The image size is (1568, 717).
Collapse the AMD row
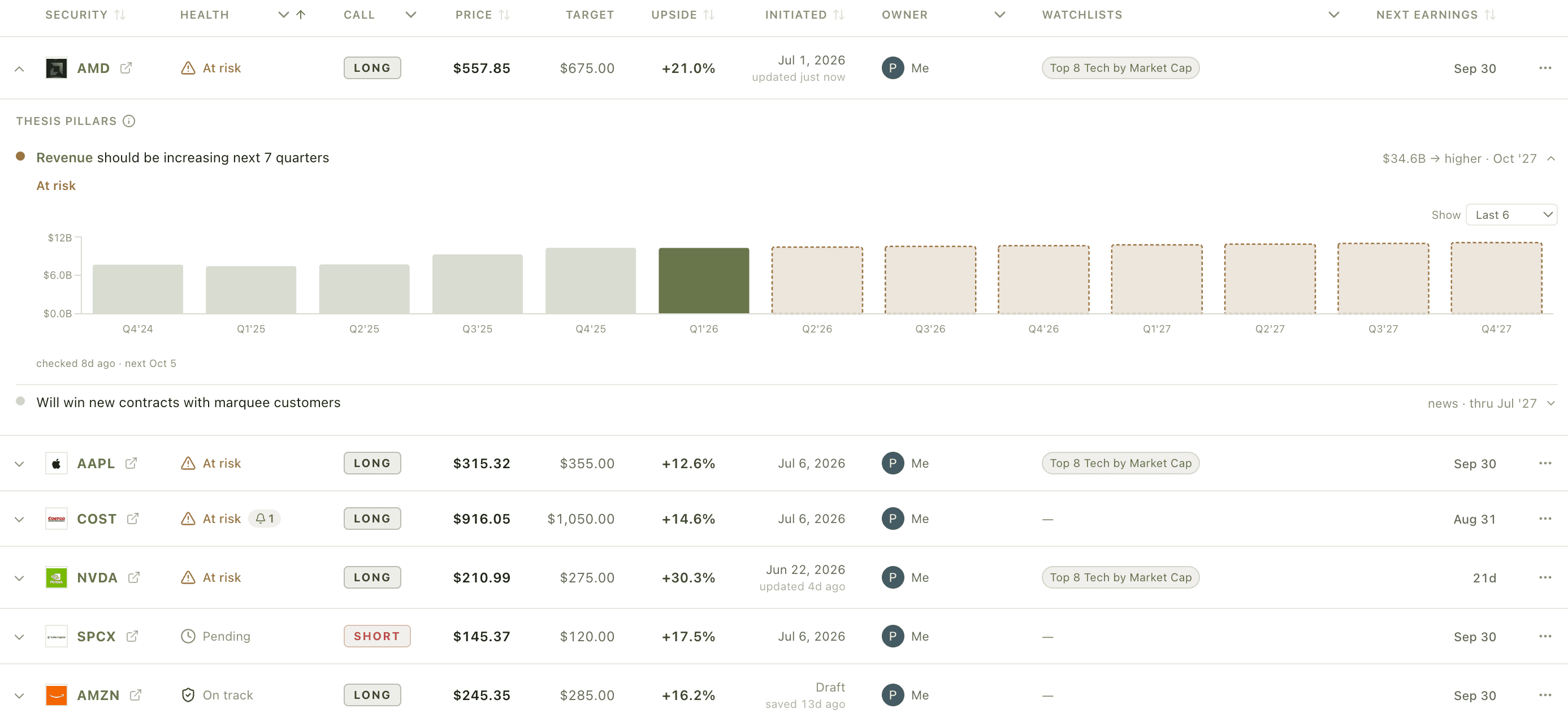click(x=19, y=68)
